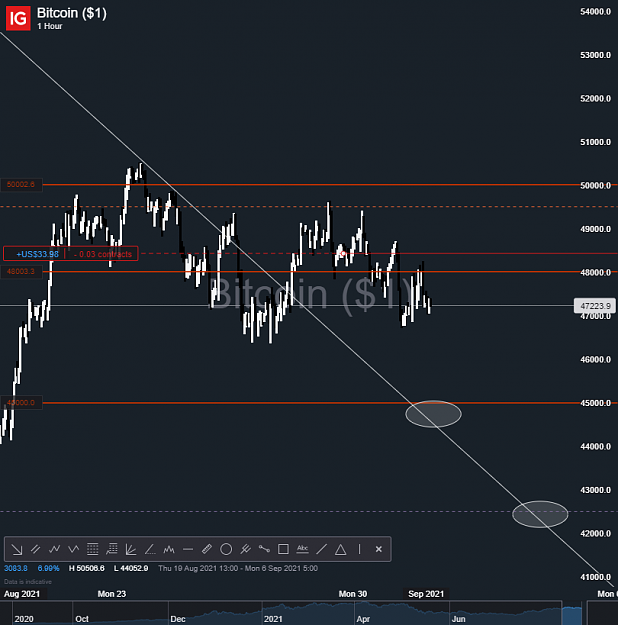Select the parallel channel tool
Viewport: 618px width, 625px height.
click(35, 550)
